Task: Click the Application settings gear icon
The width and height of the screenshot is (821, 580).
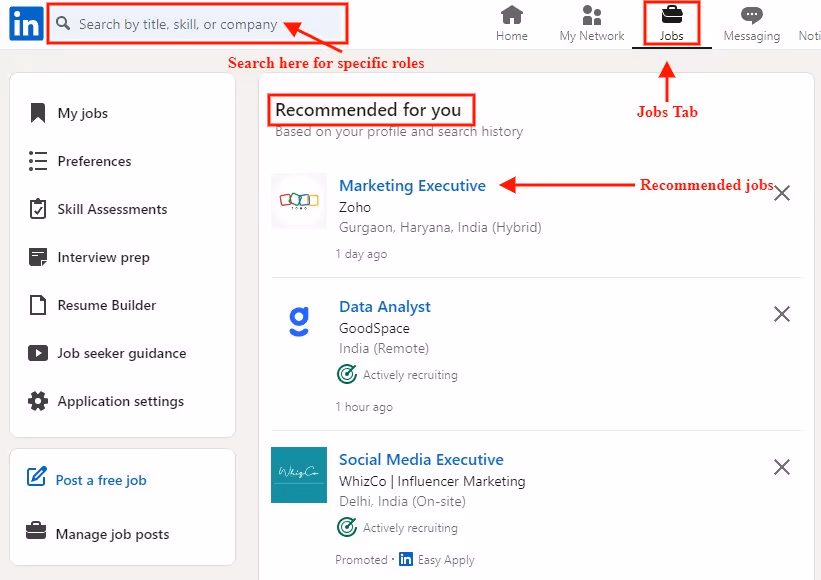Action: tap(39, 401)
